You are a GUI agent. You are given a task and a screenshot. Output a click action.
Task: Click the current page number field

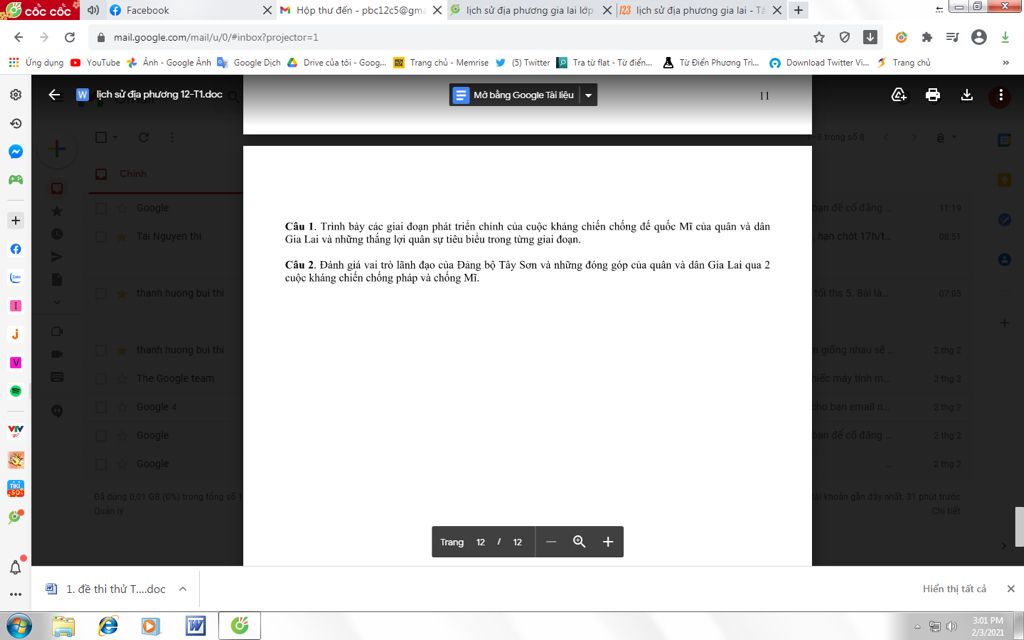(x=481, y=542)
